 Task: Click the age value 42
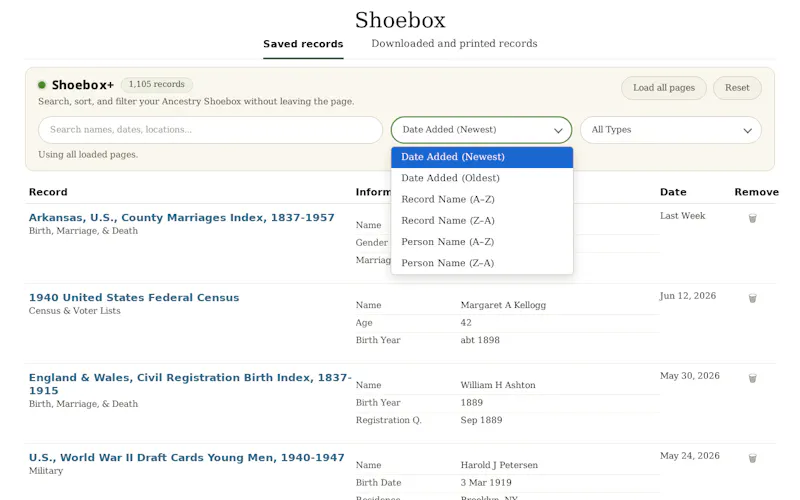[x=466, y=323]
